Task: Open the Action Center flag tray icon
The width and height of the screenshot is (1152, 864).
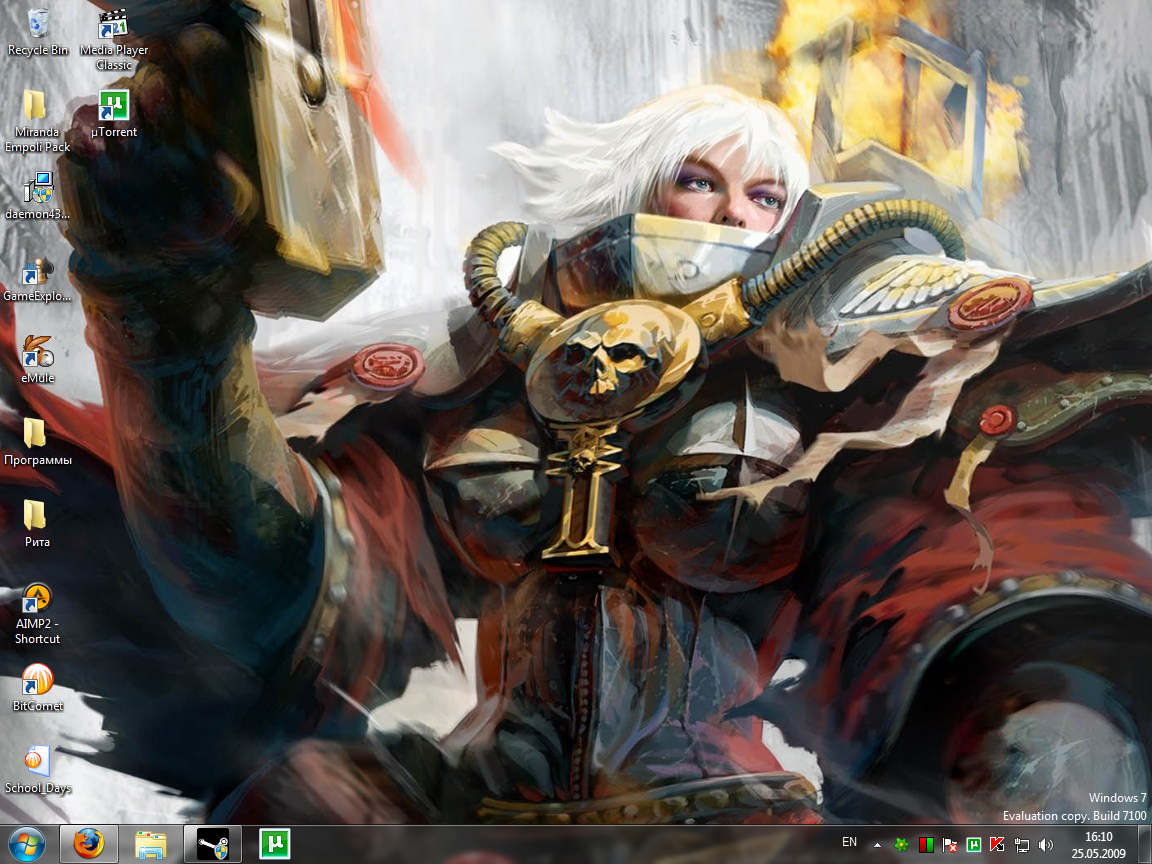Action: [x=950, y=845]
